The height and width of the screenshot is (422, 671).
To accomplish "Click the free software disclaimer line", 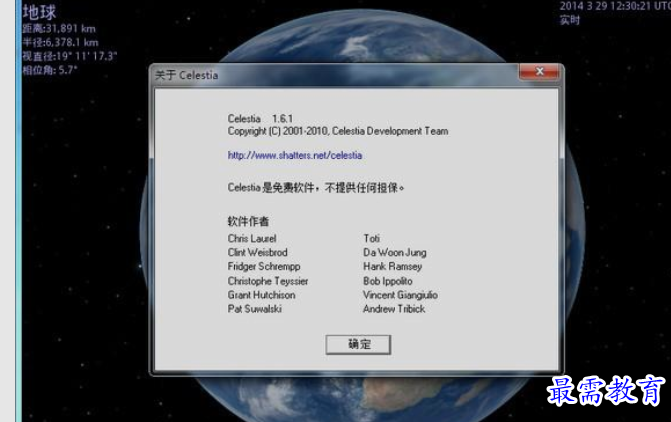I will coord(316,187).
